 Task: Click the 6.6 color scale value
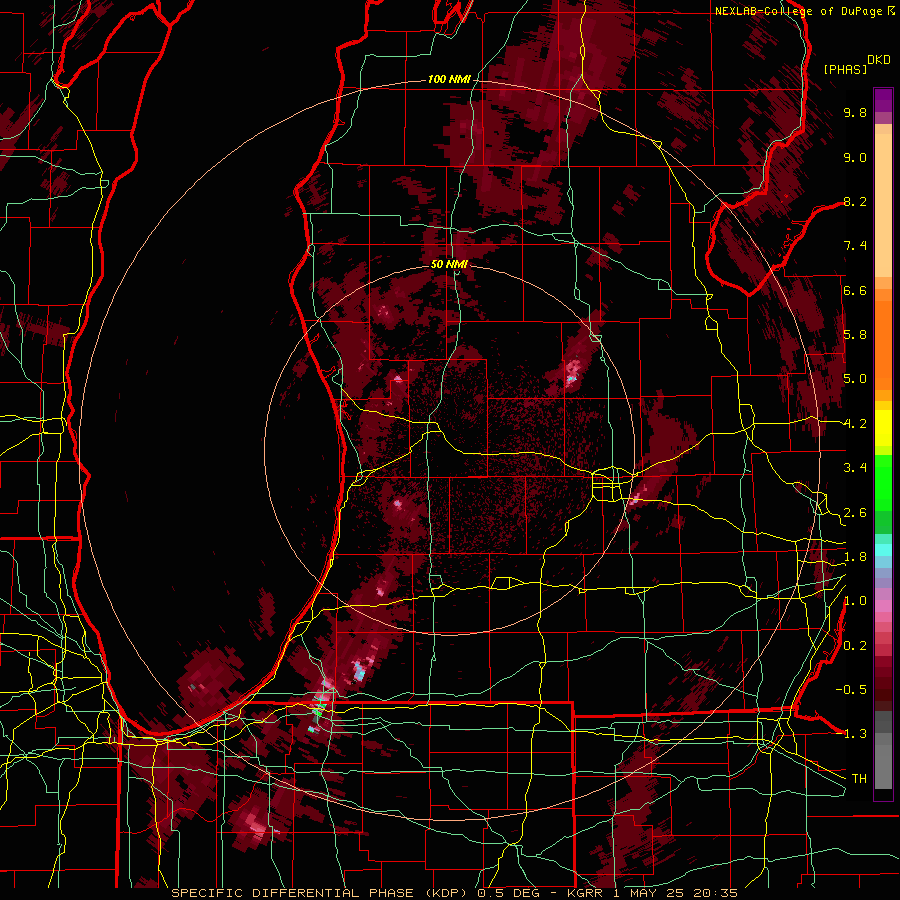click(855, 291)
